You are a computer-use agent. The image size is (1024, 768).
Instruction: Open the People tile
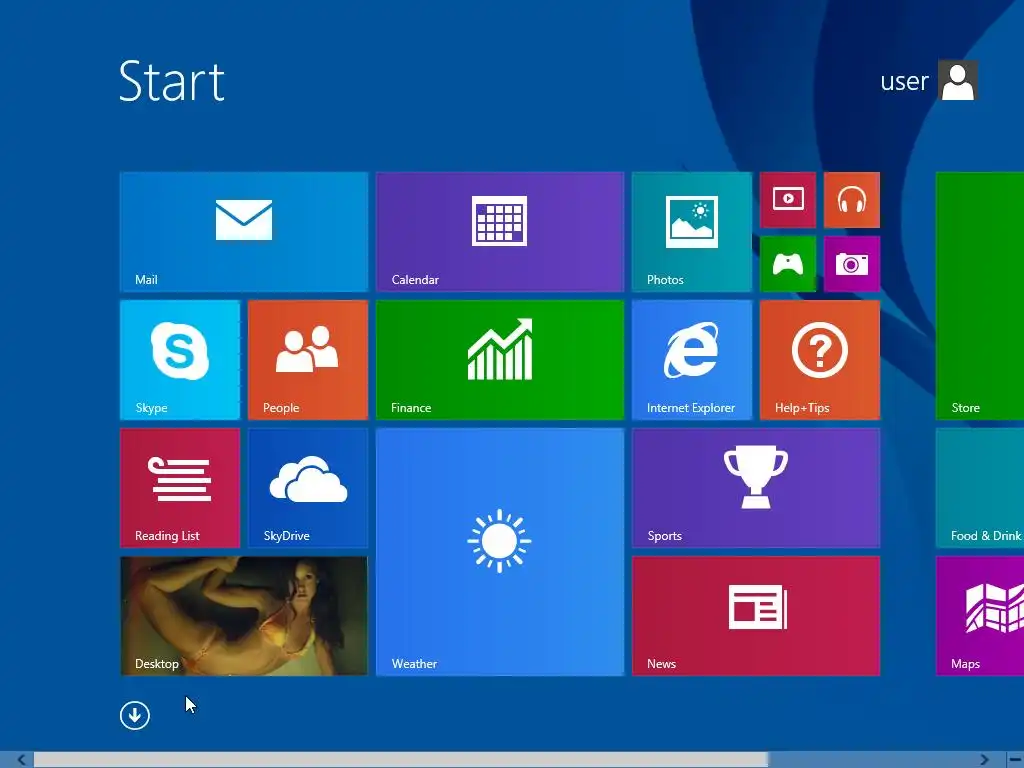(x=308, y=360)
